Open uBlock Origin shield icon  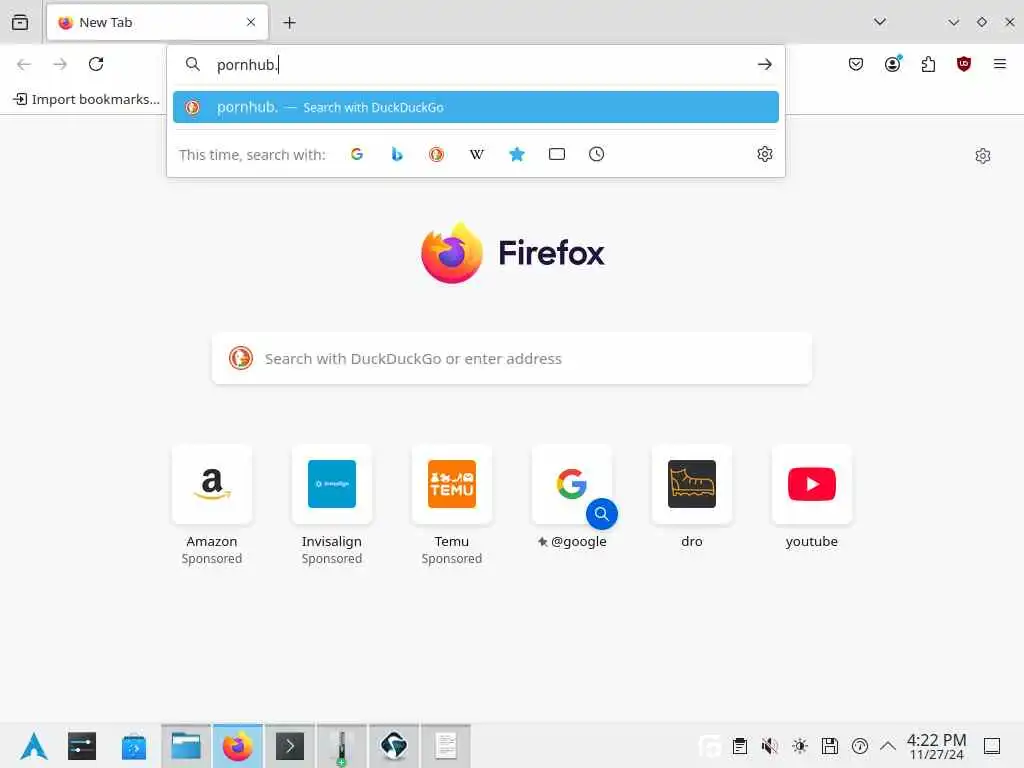[964, 64]
